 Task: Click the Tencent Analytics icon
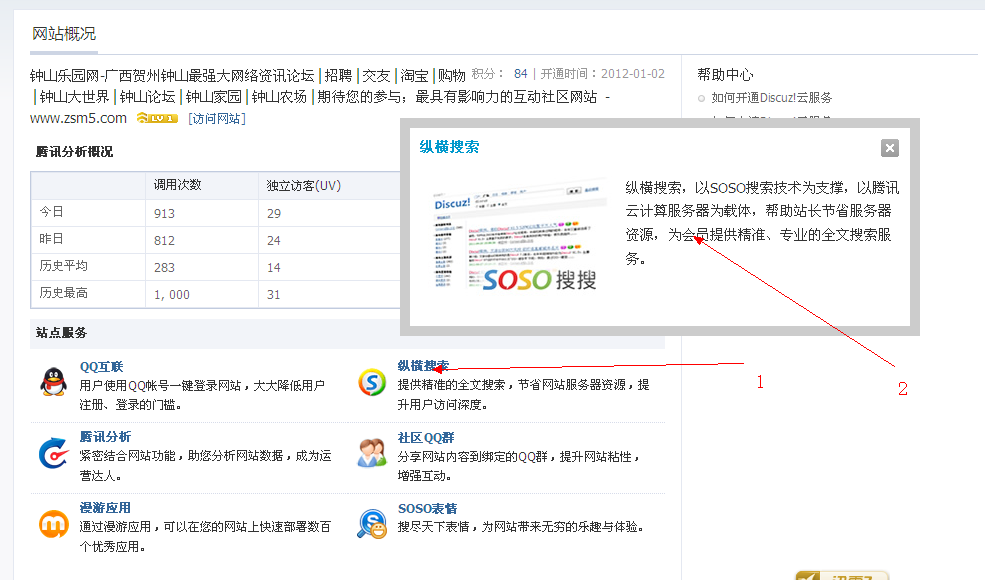tap(53, 453)
